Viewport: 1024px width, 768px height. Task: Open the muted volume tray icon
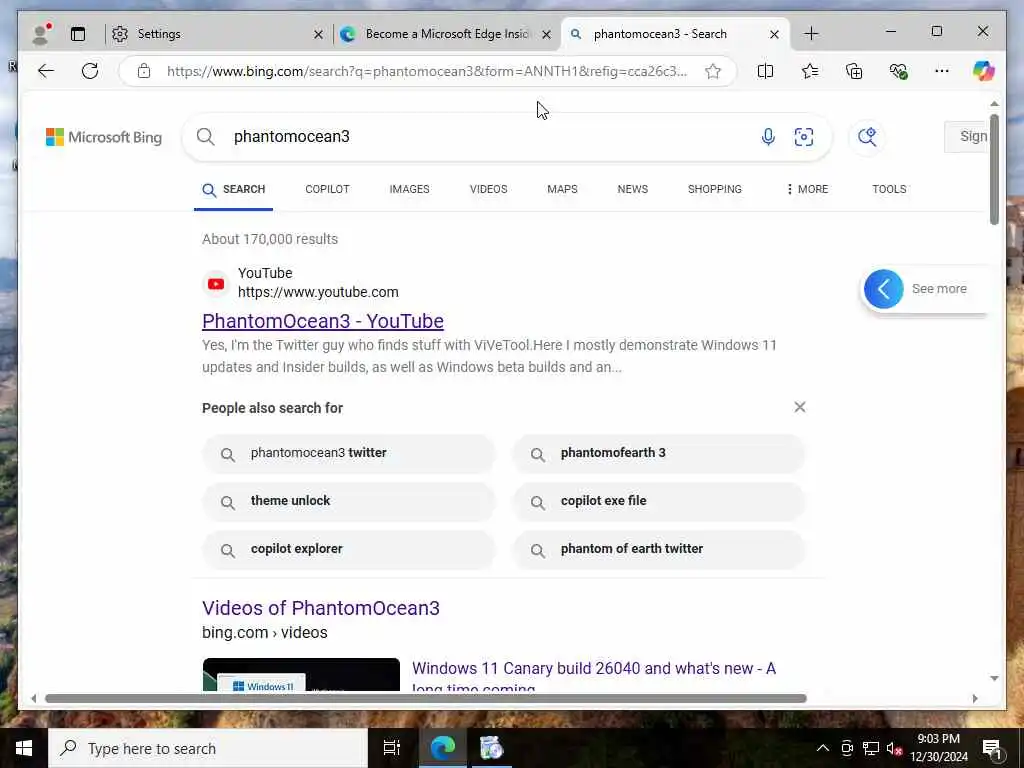coord(895,748)
